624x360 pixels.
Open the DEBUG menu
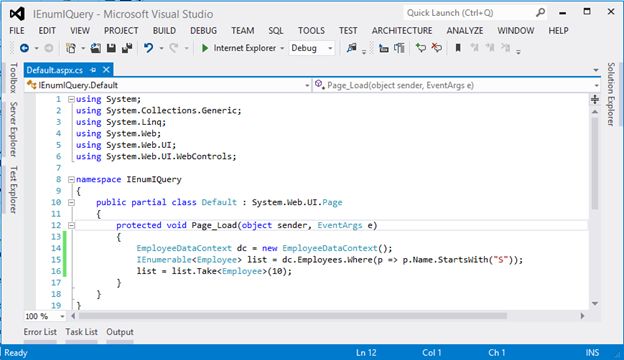point(203,31)
